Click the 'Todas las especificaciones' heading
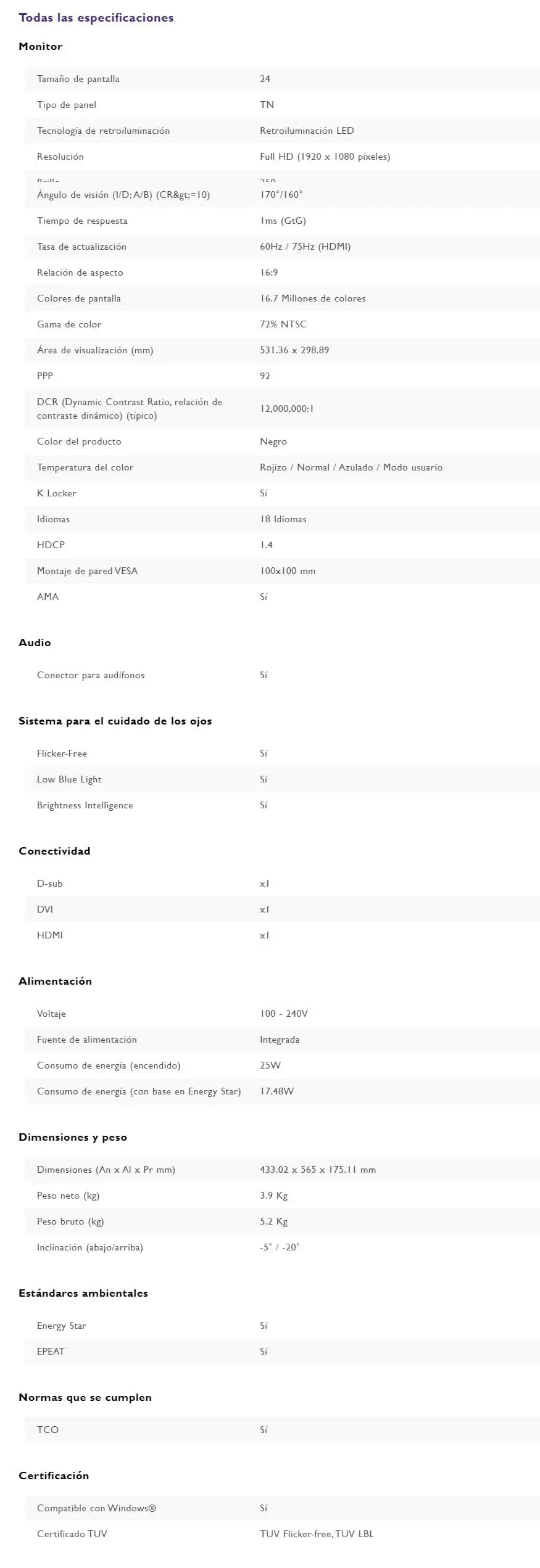Screen dimensions: 540x1568 pos(96,18)
